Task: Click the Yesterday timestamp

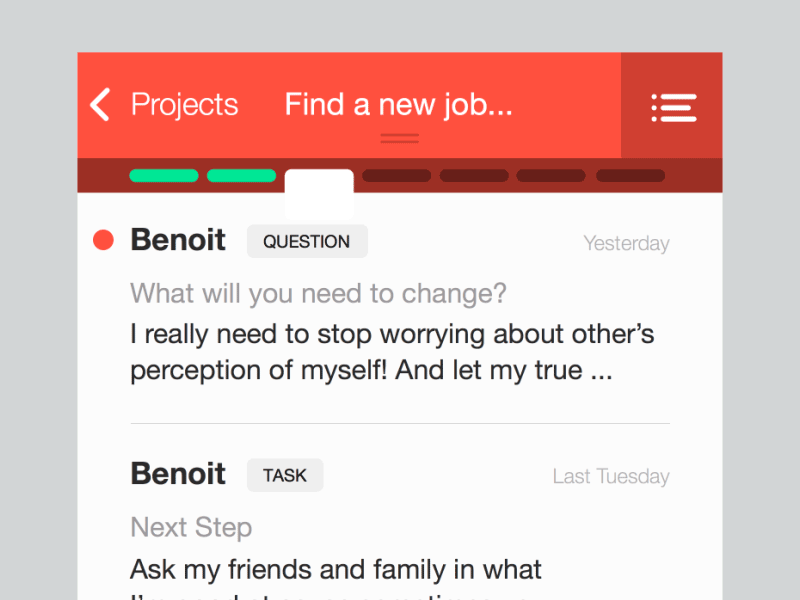Action: 627,243
